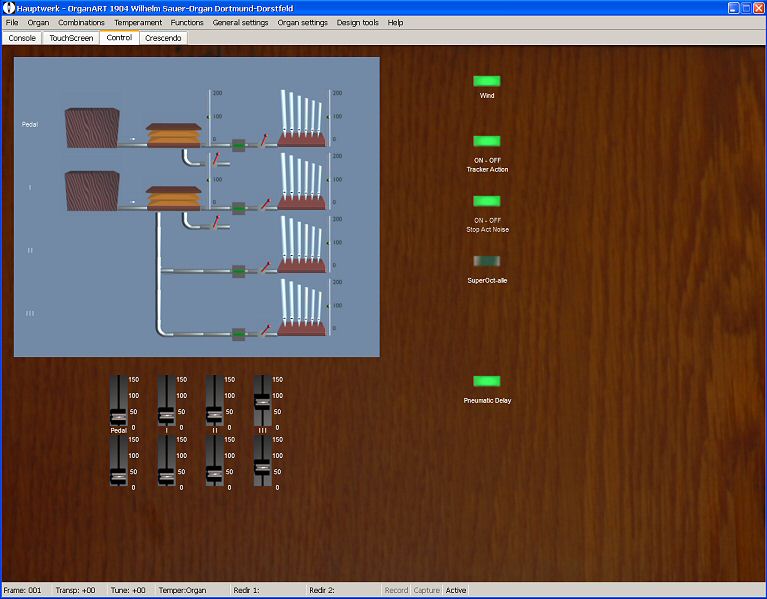
Task: Open the File menu
Action: click(12, 22)
